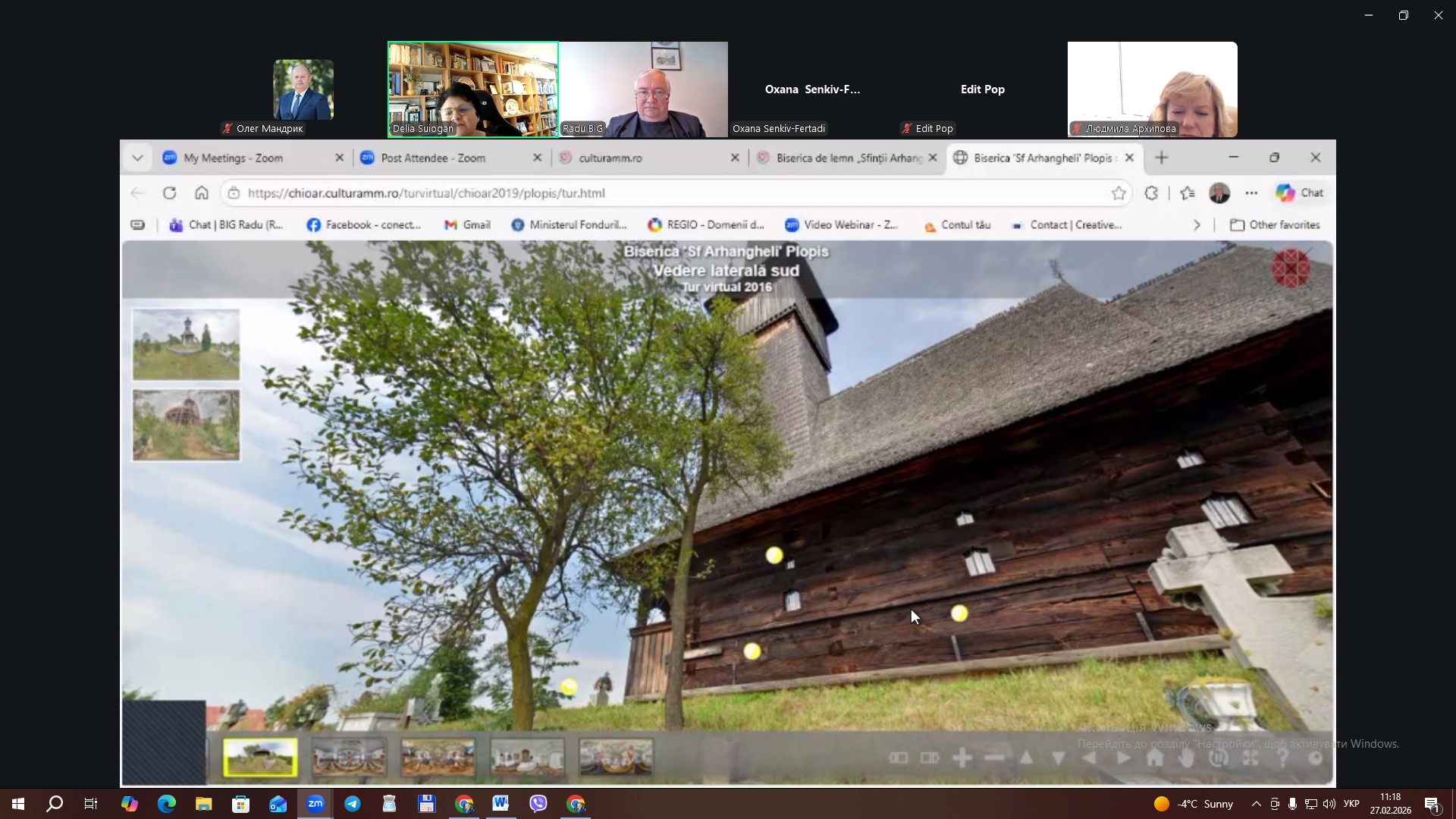Switch to the Post Attendee - Zoom tab
This screenshot has height=819, width=1456.
[432, 158]
